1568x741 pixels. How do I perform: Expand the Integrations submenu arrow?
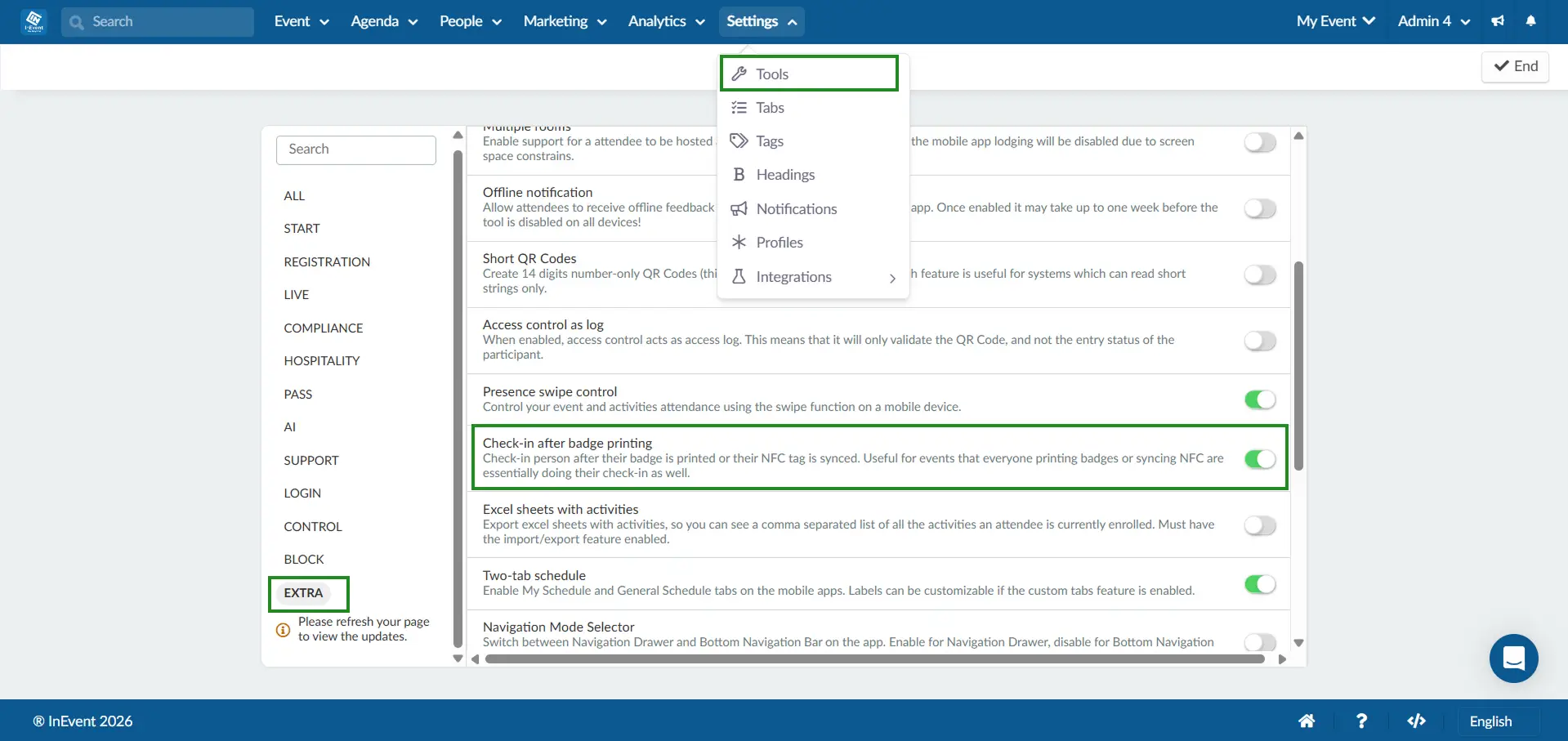[892, 278]
